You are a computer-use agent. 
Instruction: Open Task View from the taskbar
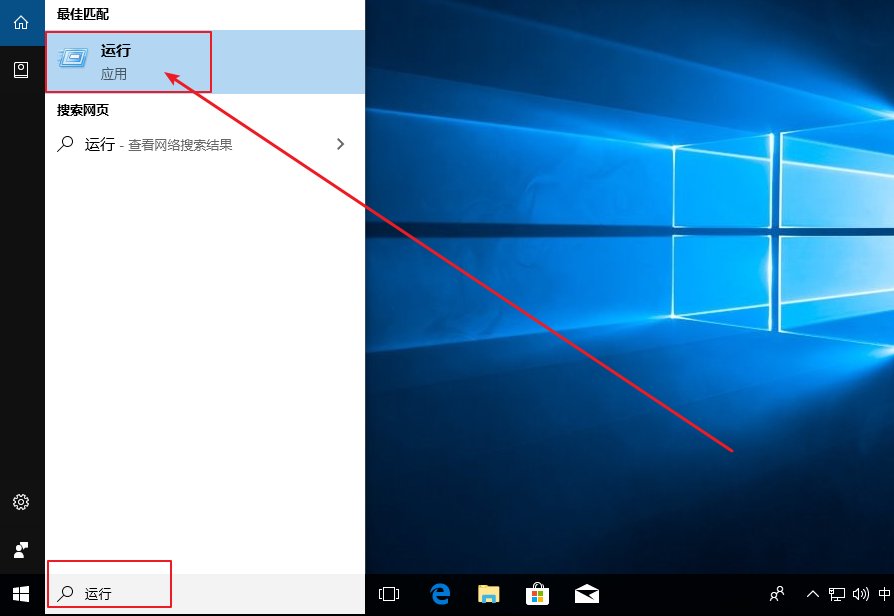coord(389,594)
